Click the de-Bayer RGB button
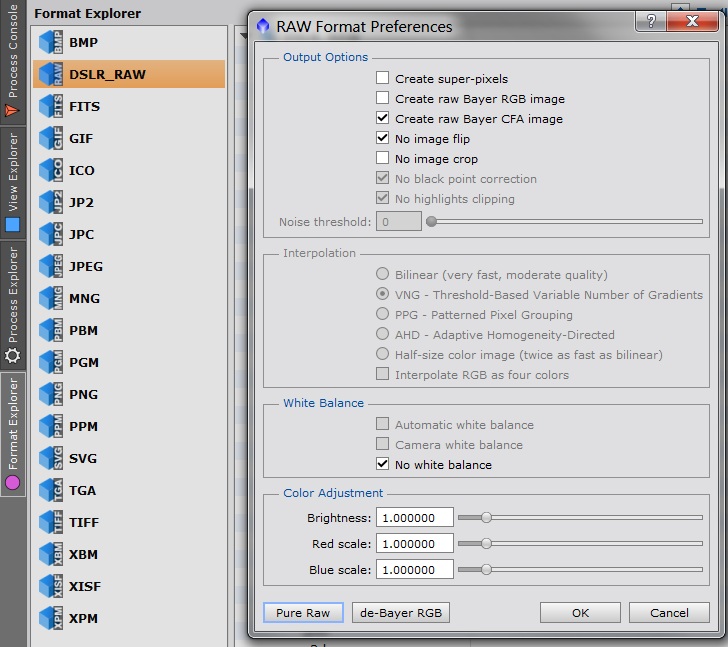The image size is (728, 647). pyautogui.click(x=401, y=613)
